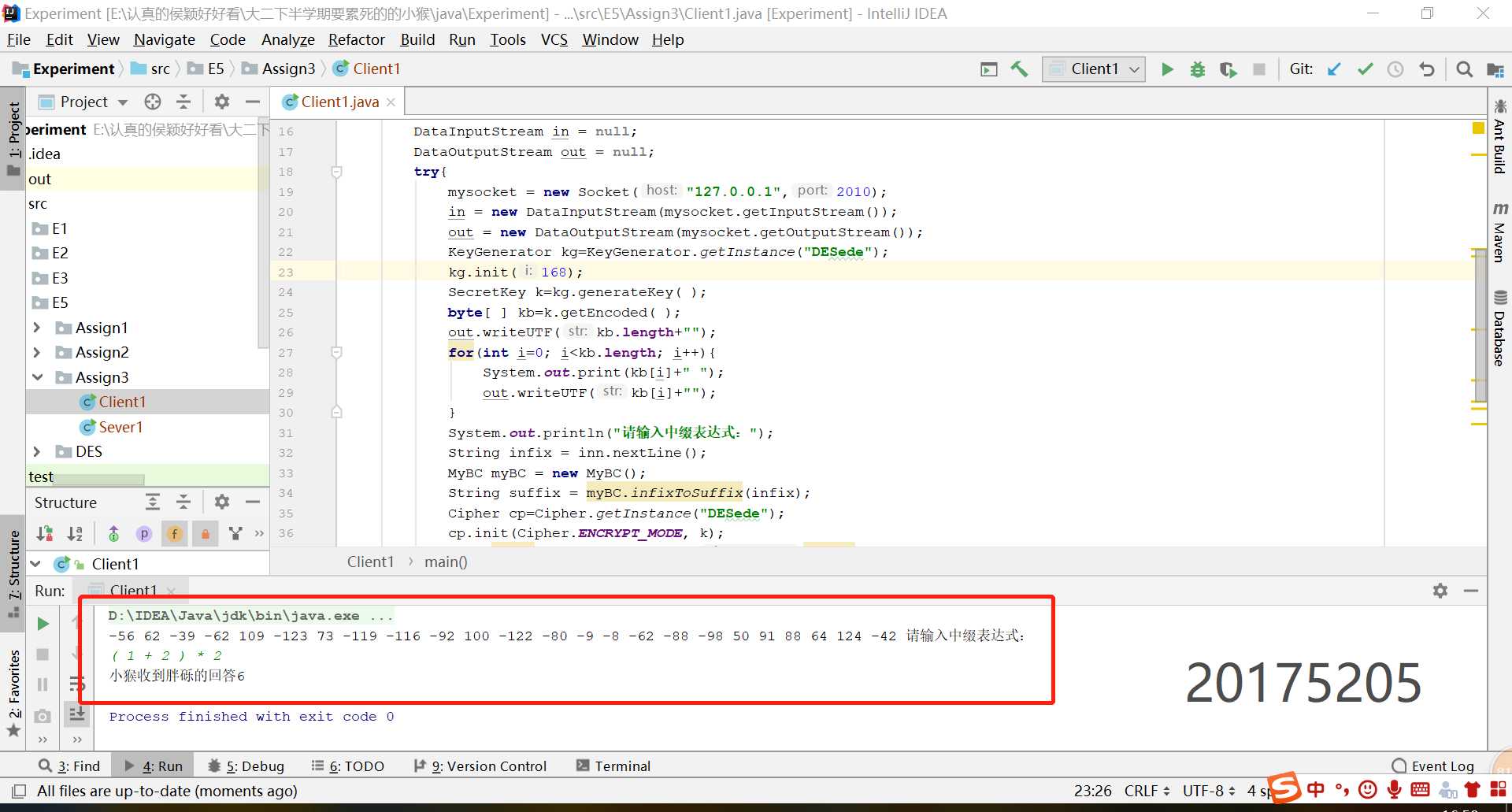This screenshot has height=812, width=1512.
Task: Open the Database side panel
Action: pyautogui.click(x=1499, y=328)
